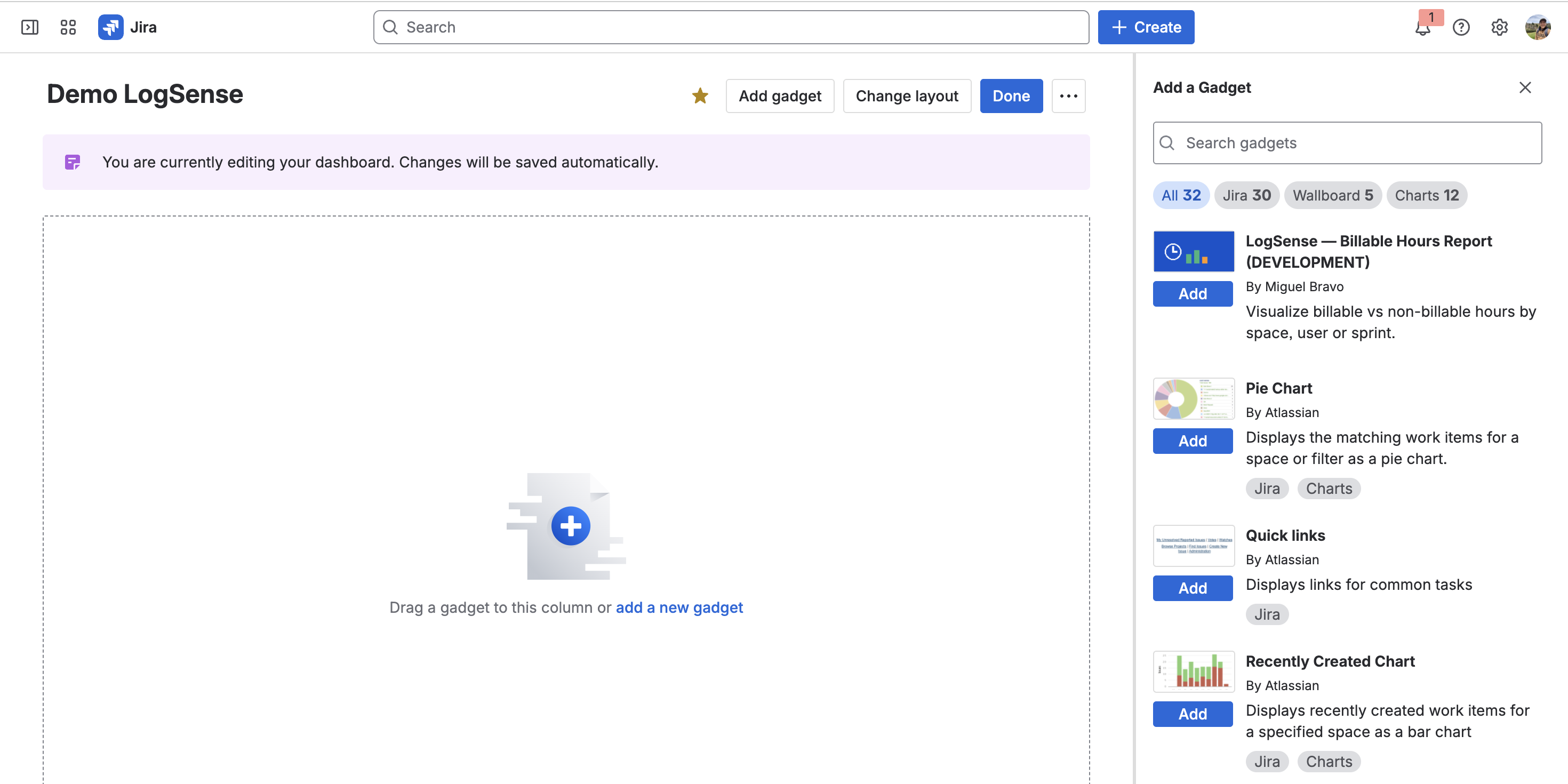This screenshot has height=784, width=1568.
Task: Open the settings gear icon
Action: click(1499, 27)
